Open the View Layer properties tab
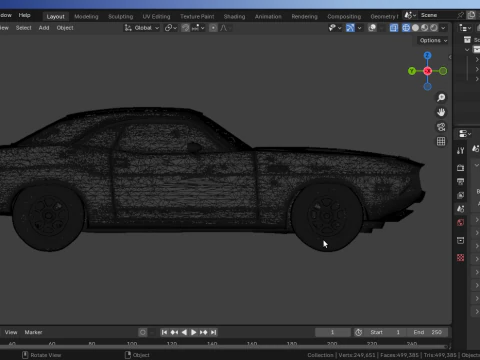Viewport: 480px width, 360px height. (461, 195)
